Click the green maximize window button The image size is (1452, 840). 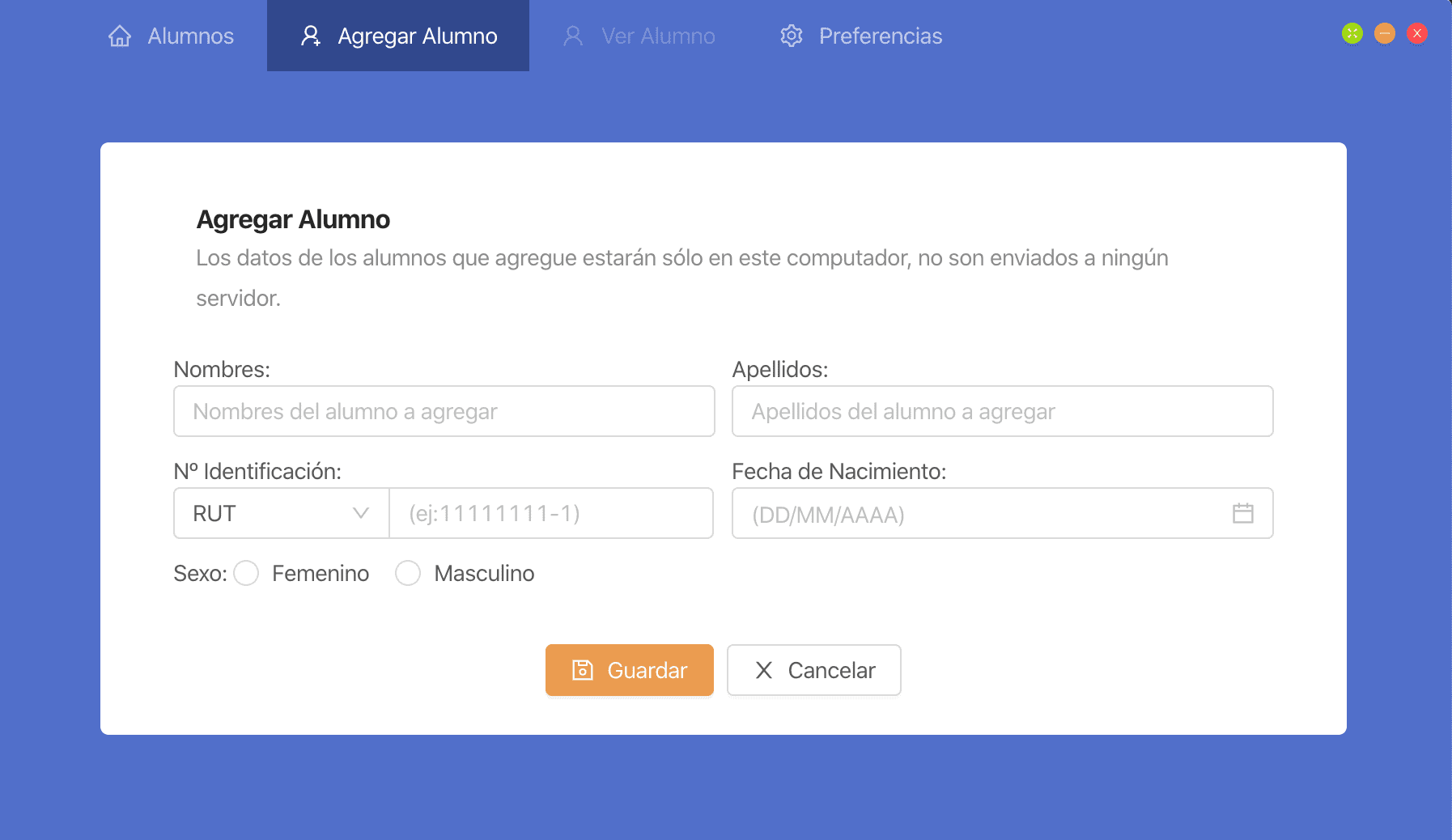pyautogui.click(x=1352, y=33)
